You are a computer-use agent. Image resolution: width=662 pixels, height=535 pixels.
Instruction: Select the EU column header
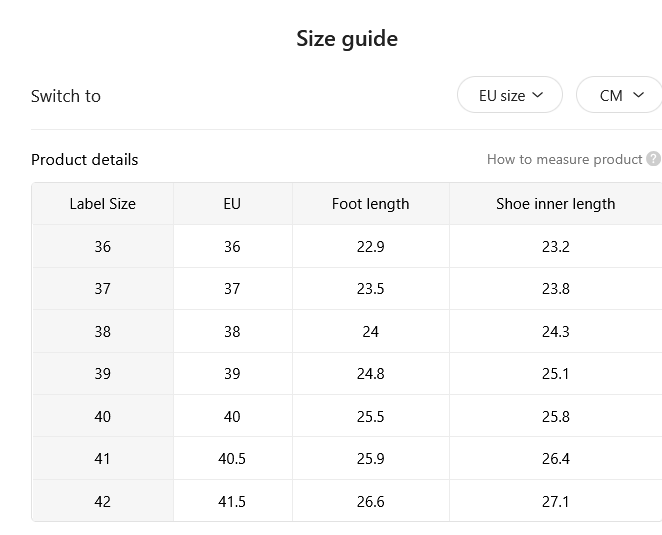(232, 204)
